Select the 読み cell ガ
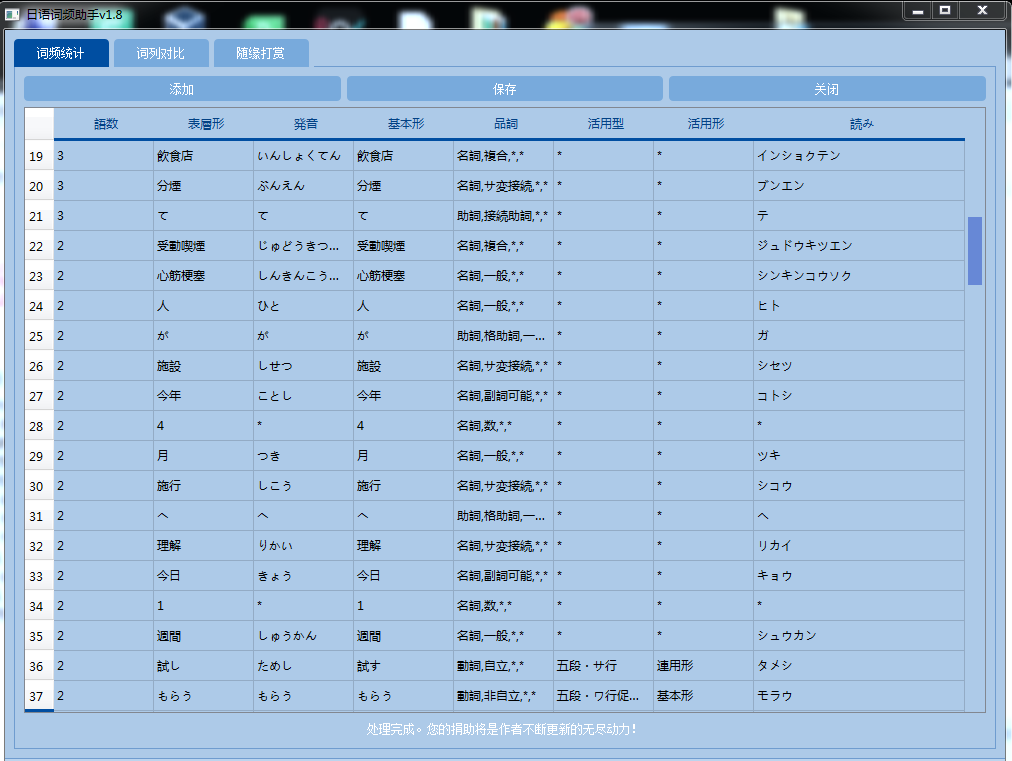Screen dimensions: 1012x761 point(859,336)
